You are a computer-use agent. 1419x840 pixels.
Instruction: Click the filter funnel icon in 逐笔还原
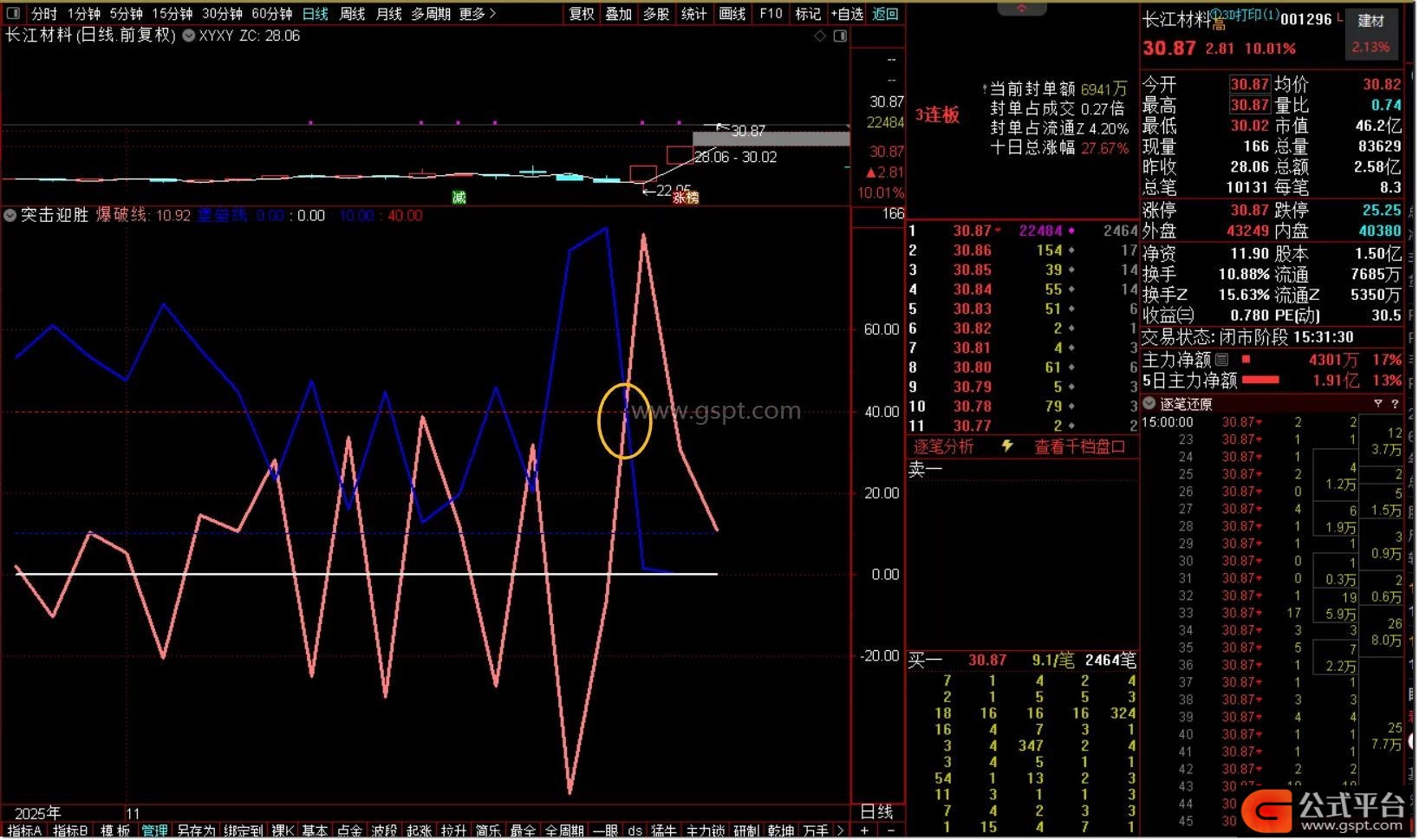(x=1377, y=404)
